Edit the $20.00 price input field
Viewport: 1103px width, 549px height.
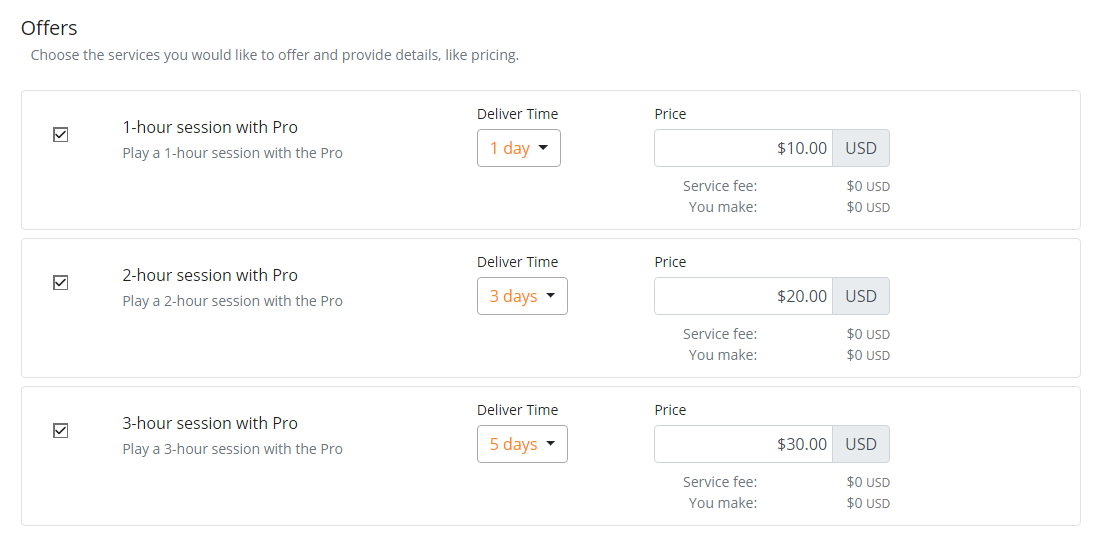(743, 296)
